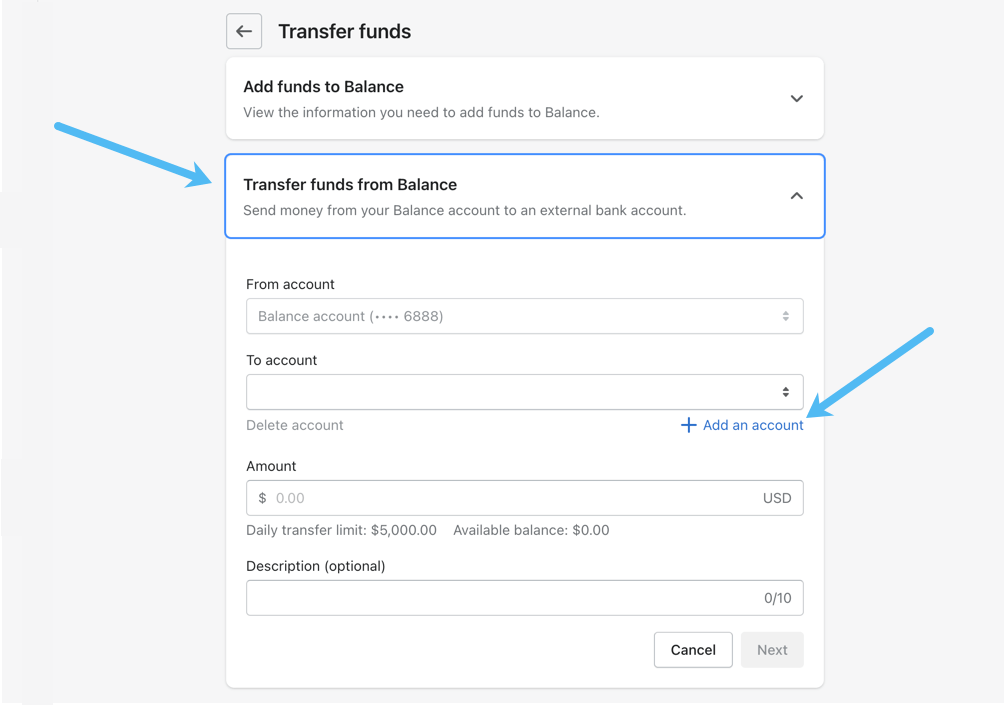Click the Available balance text
This screenshot has width=1004, height=705.
531,530
